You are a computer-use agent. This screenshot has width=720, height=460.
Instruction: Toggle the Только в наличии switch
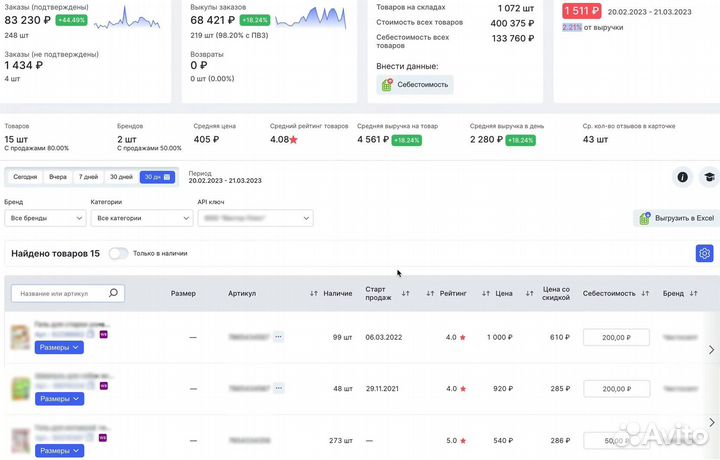pos(118,254)
